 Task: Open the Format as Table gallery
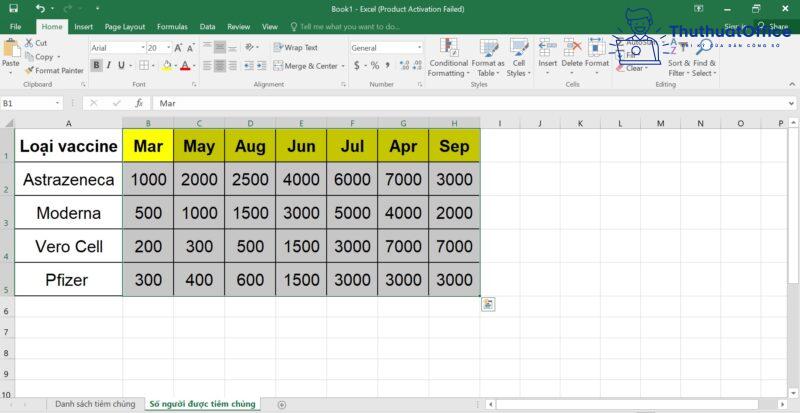coord(488,58)
